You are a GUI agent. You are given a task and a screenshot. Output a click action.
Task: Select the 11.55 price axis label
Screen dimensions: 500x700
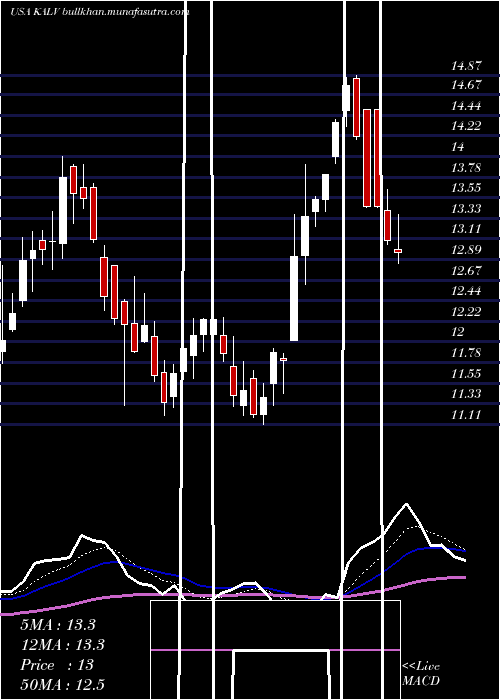466,374
